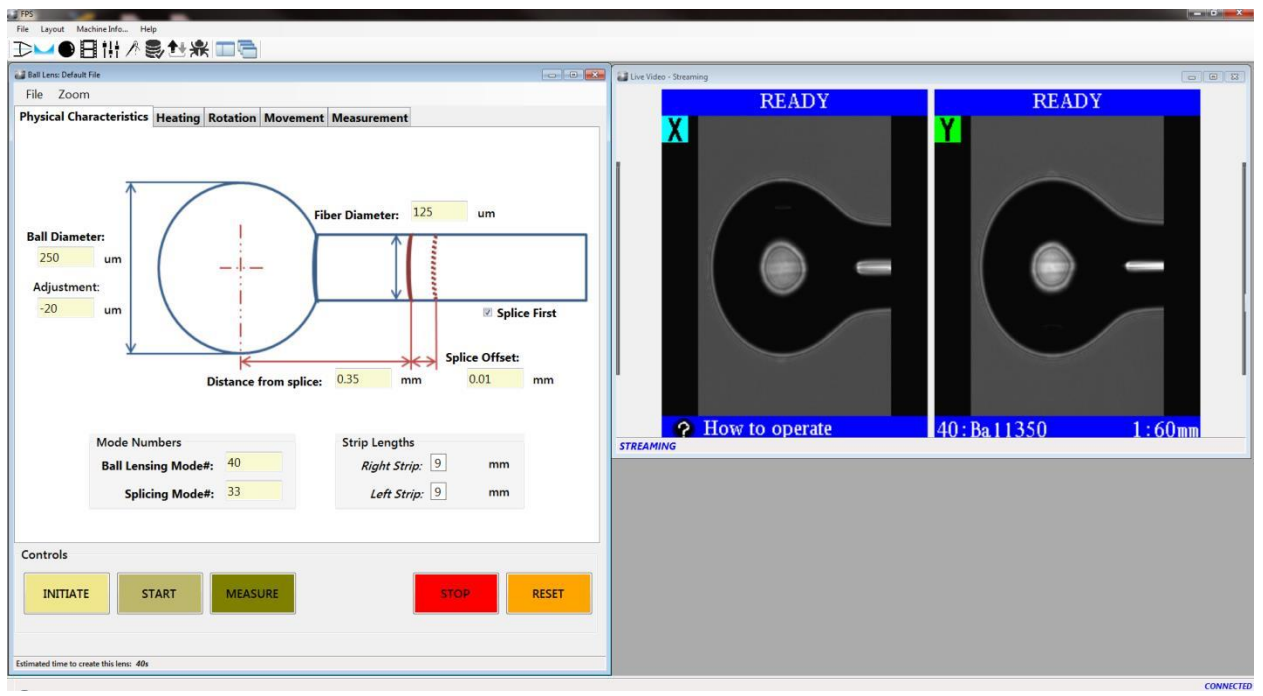Maximize the Live Video window
Image resolution: width=1263 pixels, height=696 pixels.
coord(1212,76)
